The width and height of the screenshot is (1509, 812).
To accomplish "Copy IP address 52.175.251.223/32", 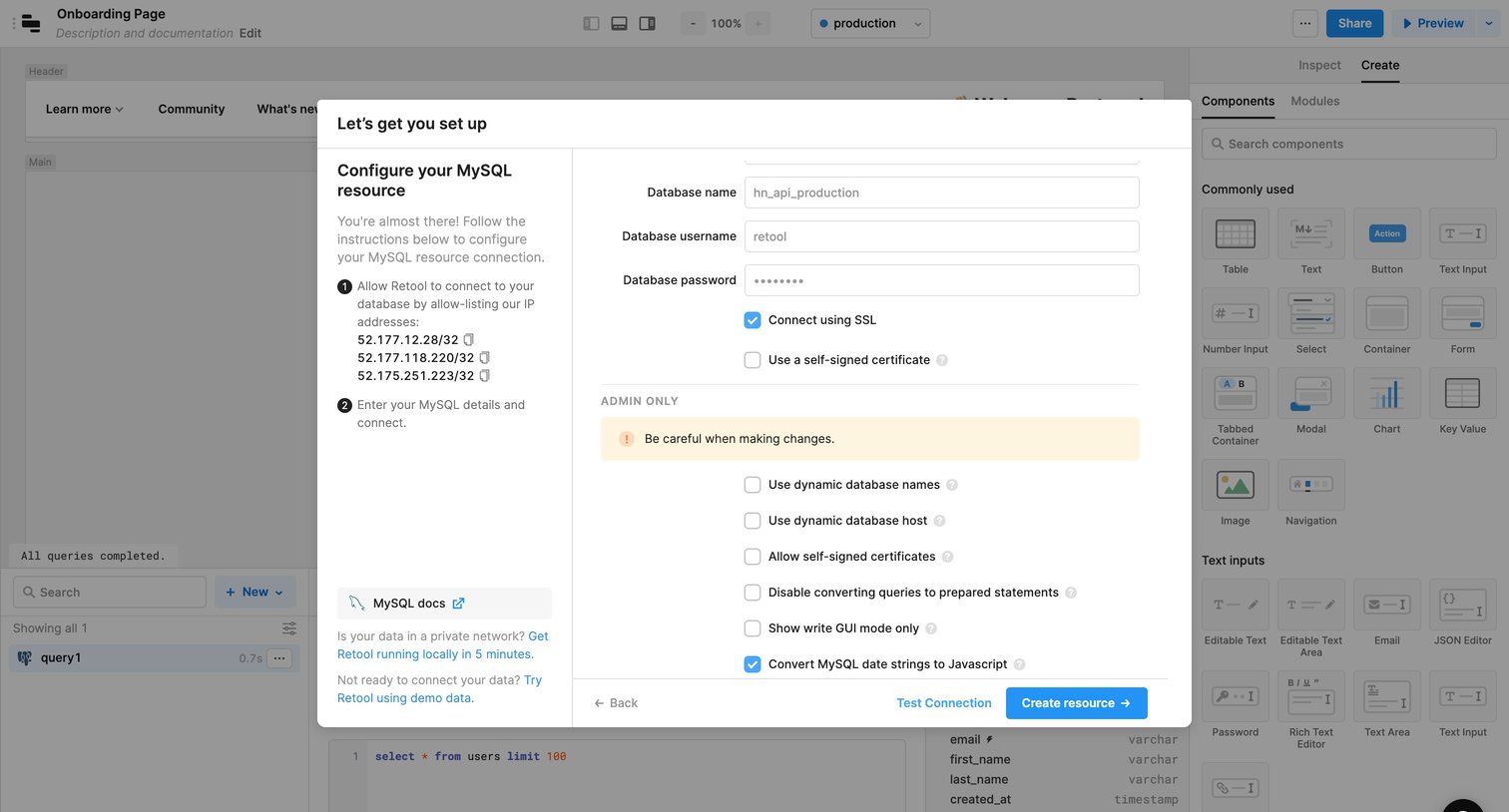I will click(484, 376).
